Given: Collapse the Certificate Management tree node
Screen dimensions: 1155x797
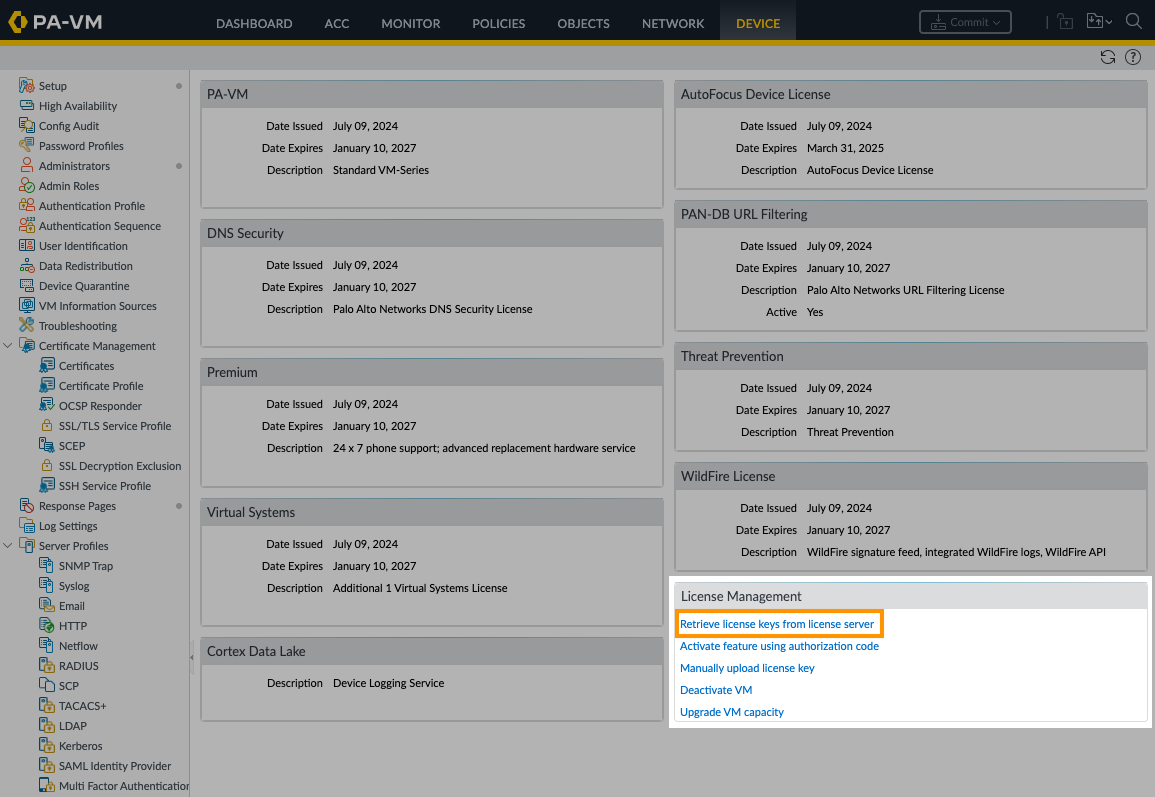Looking at the screenshot, I should click(9, 346).
